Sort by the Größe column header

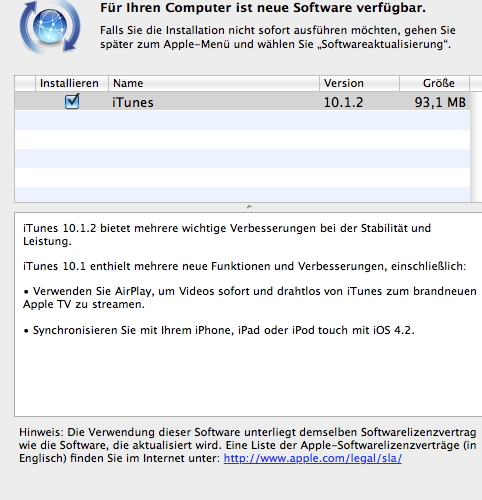(x=435, y=83)
